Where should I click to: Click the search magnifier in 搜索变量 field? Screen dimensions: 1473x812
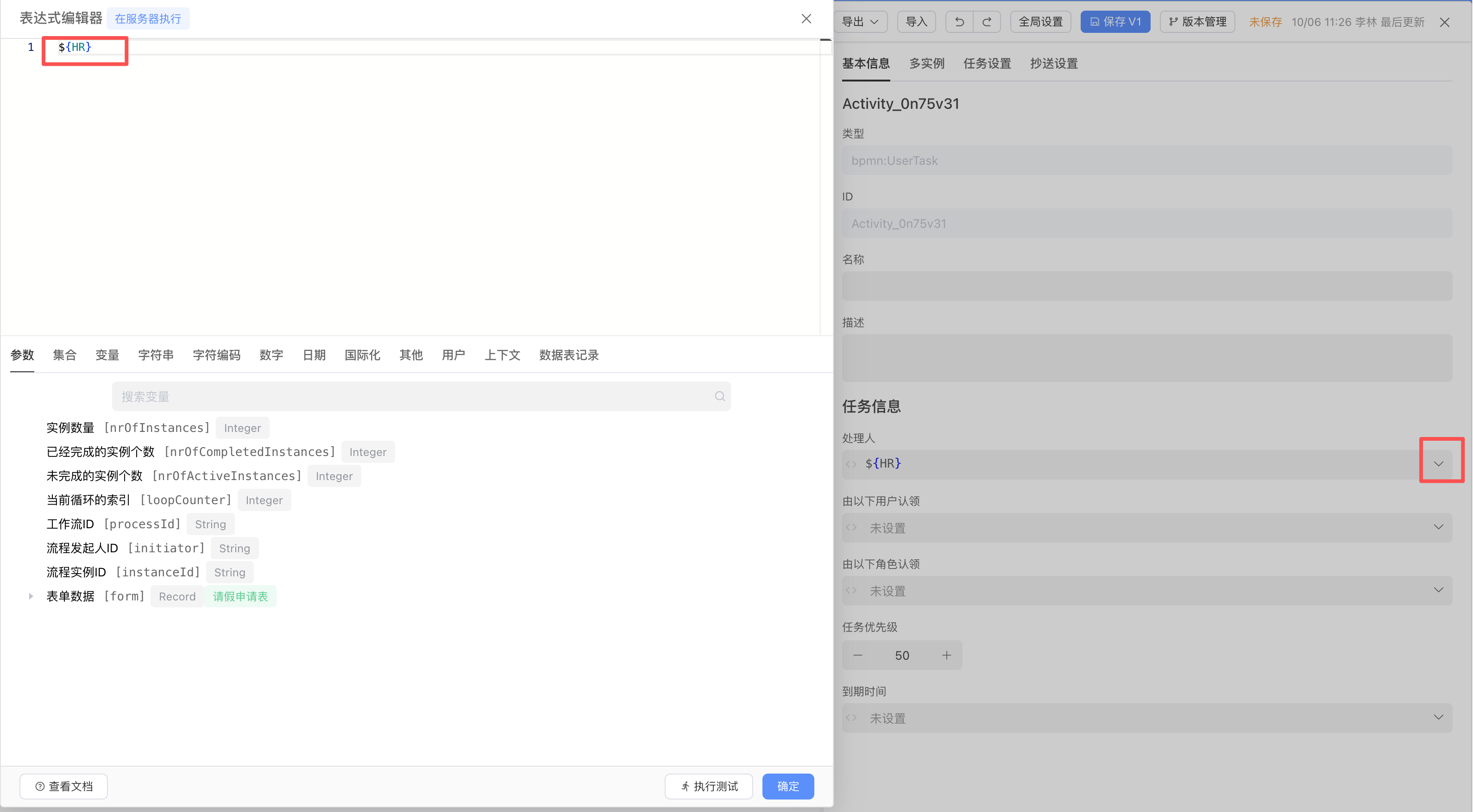click(719, 396)
